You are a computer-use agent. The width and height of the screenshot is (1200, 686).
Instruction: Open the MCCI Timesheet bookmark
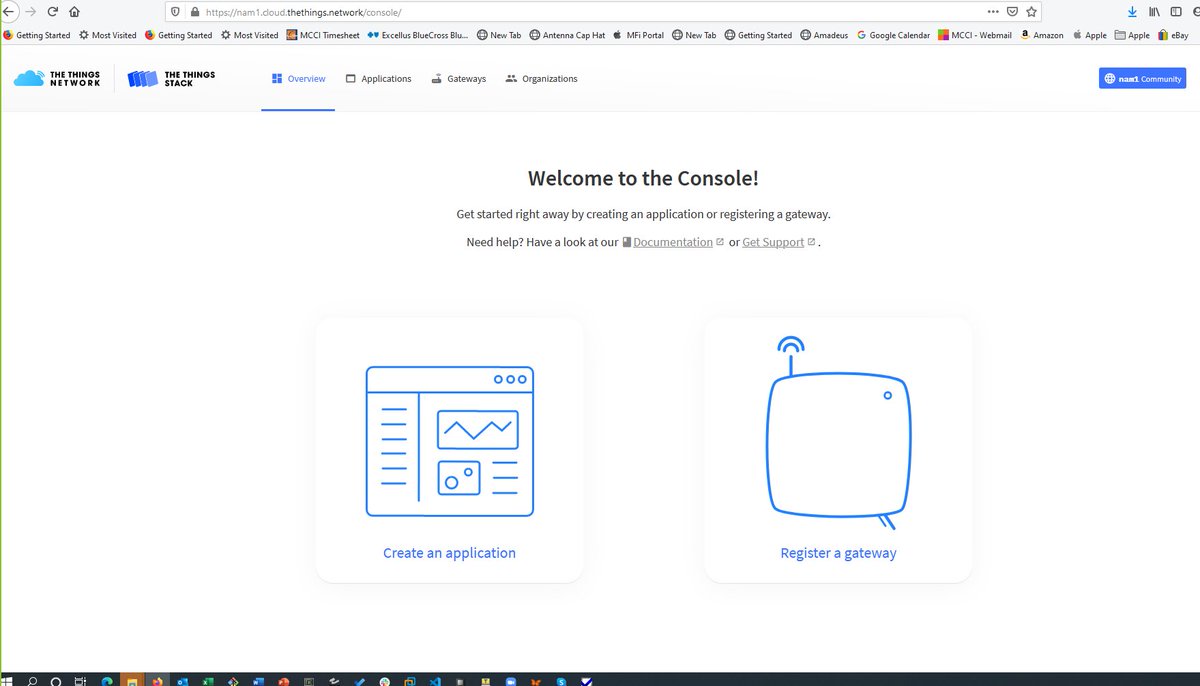(322, 35)
